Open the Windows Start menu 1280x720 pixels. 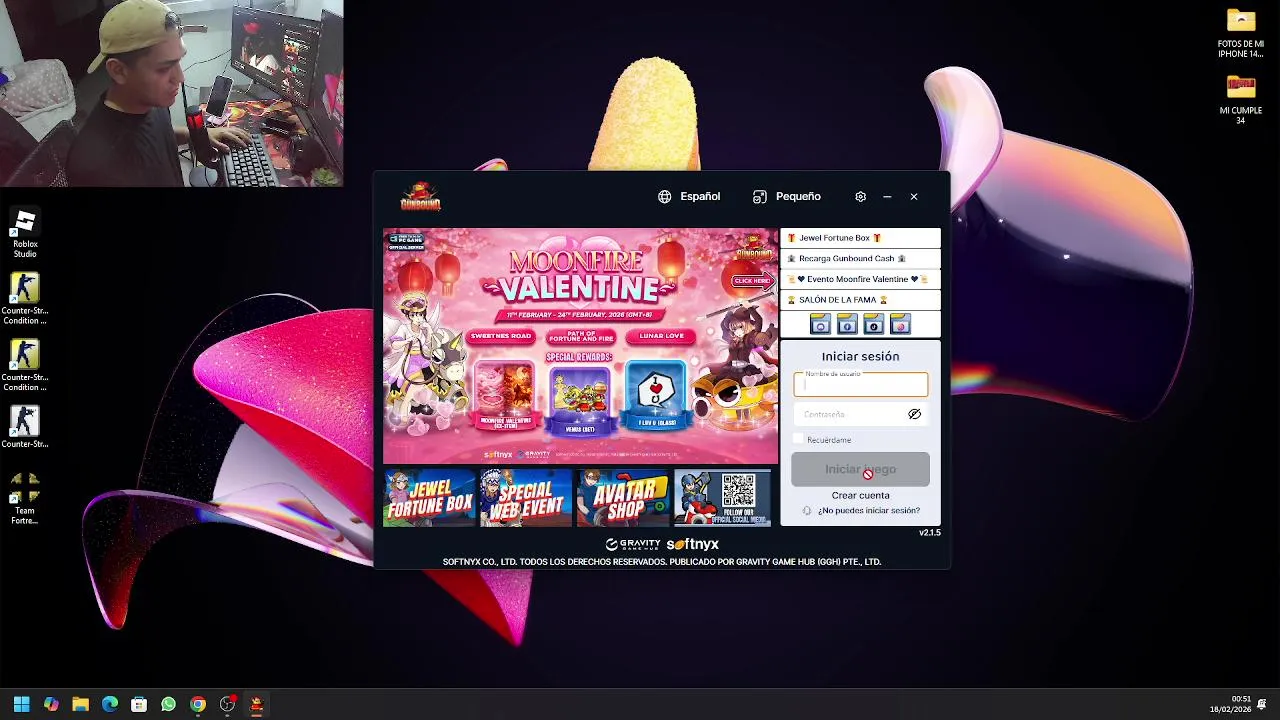tap(22, 704)
